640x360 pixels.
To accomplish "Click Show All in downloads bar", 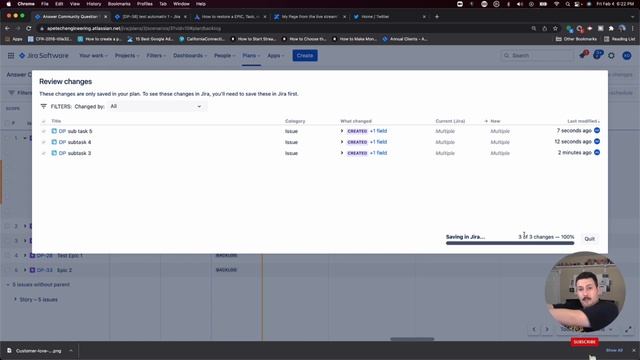I will click(614, 350).
